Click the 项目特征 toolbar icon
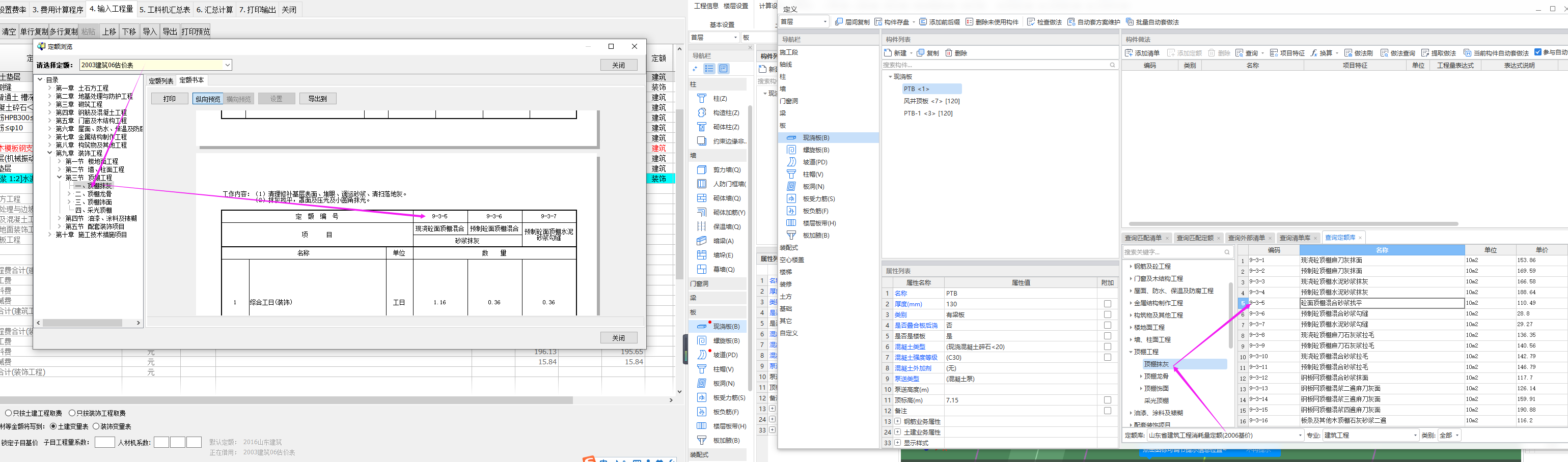Image resolution: width=1568 pixels, height=462 pixels. (x=1273, y=53)
